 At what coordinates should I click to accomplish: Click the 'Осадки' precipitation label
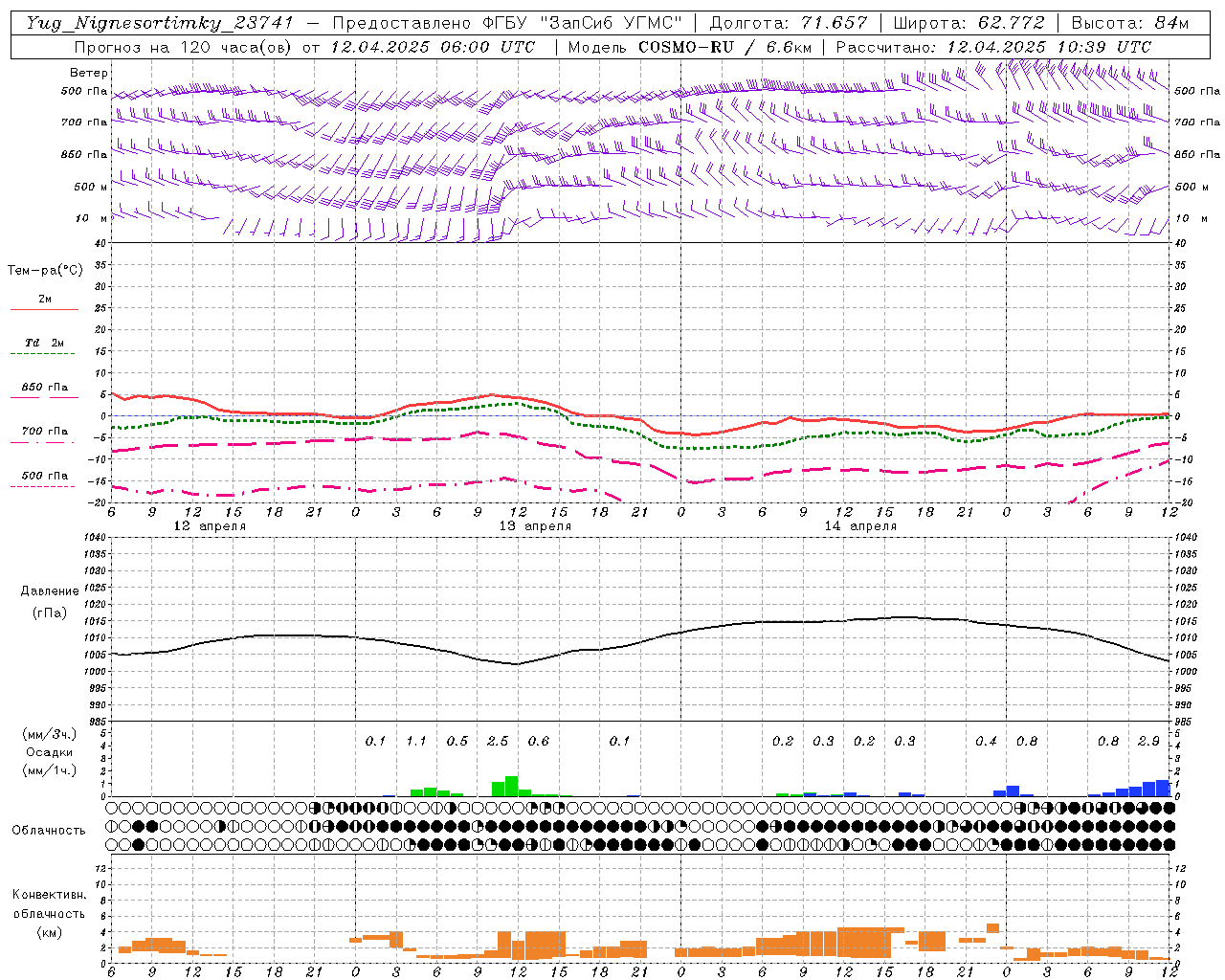pyautogui.click(x=50, y=752)
